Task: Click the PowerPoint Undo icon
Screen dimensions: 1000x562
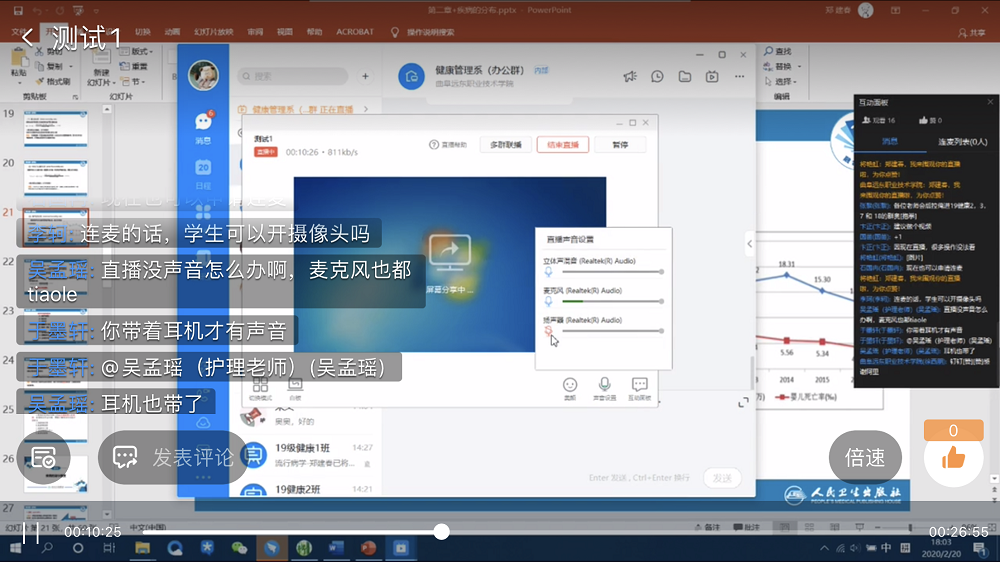Action: 37,10
